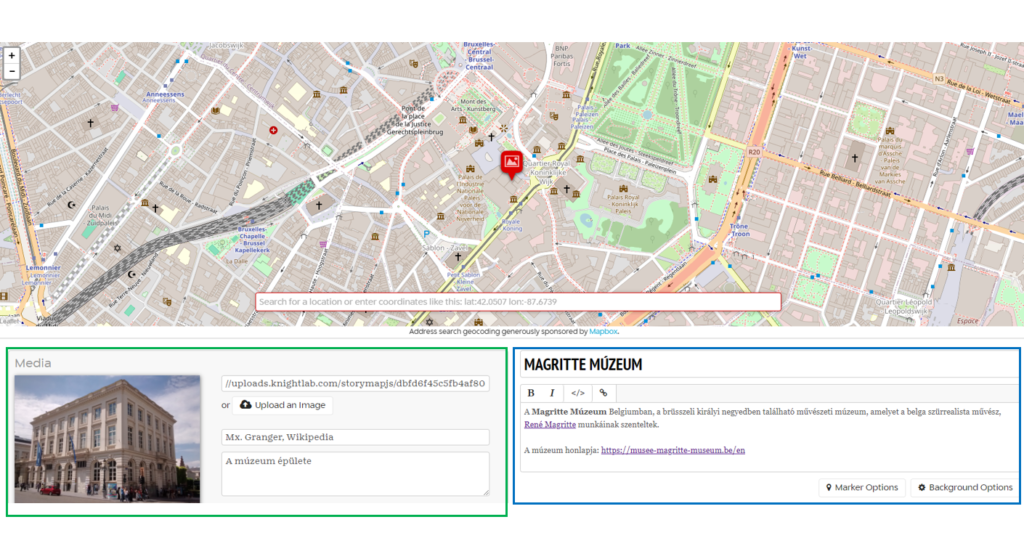Viewport: 1024px width, 538px height.
Task: Zoom in on the map
Action: coord(12,56)
